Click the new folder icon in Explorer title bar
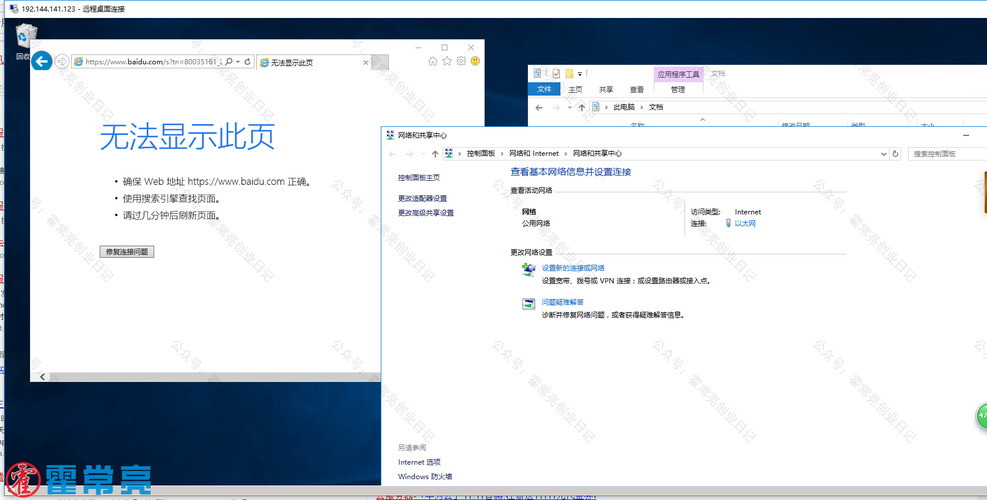Viewport: 987px width, 500px height. [x=568, y=73]
